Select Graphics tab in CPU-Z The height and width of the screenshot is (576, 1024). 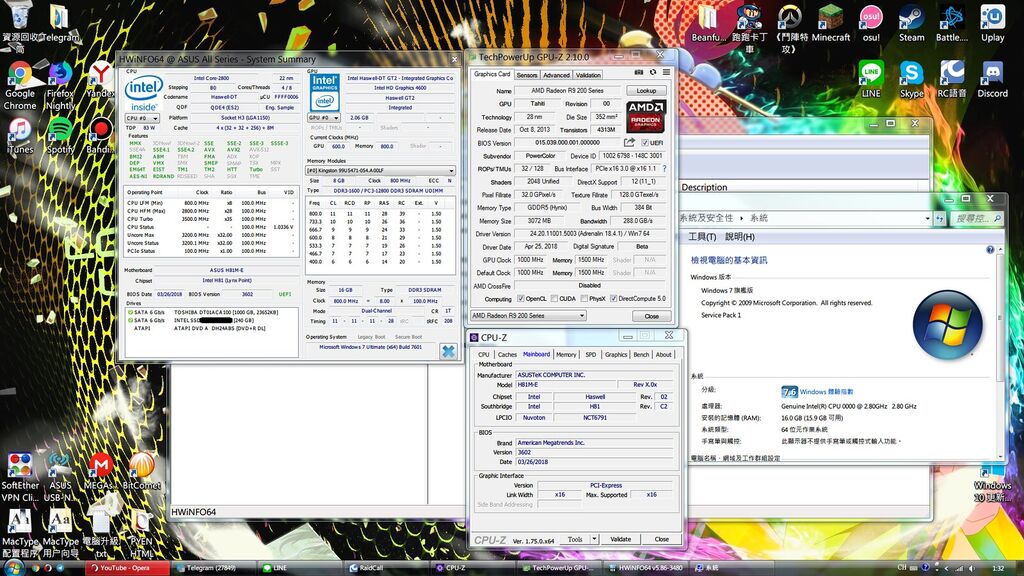pos(616,355)
